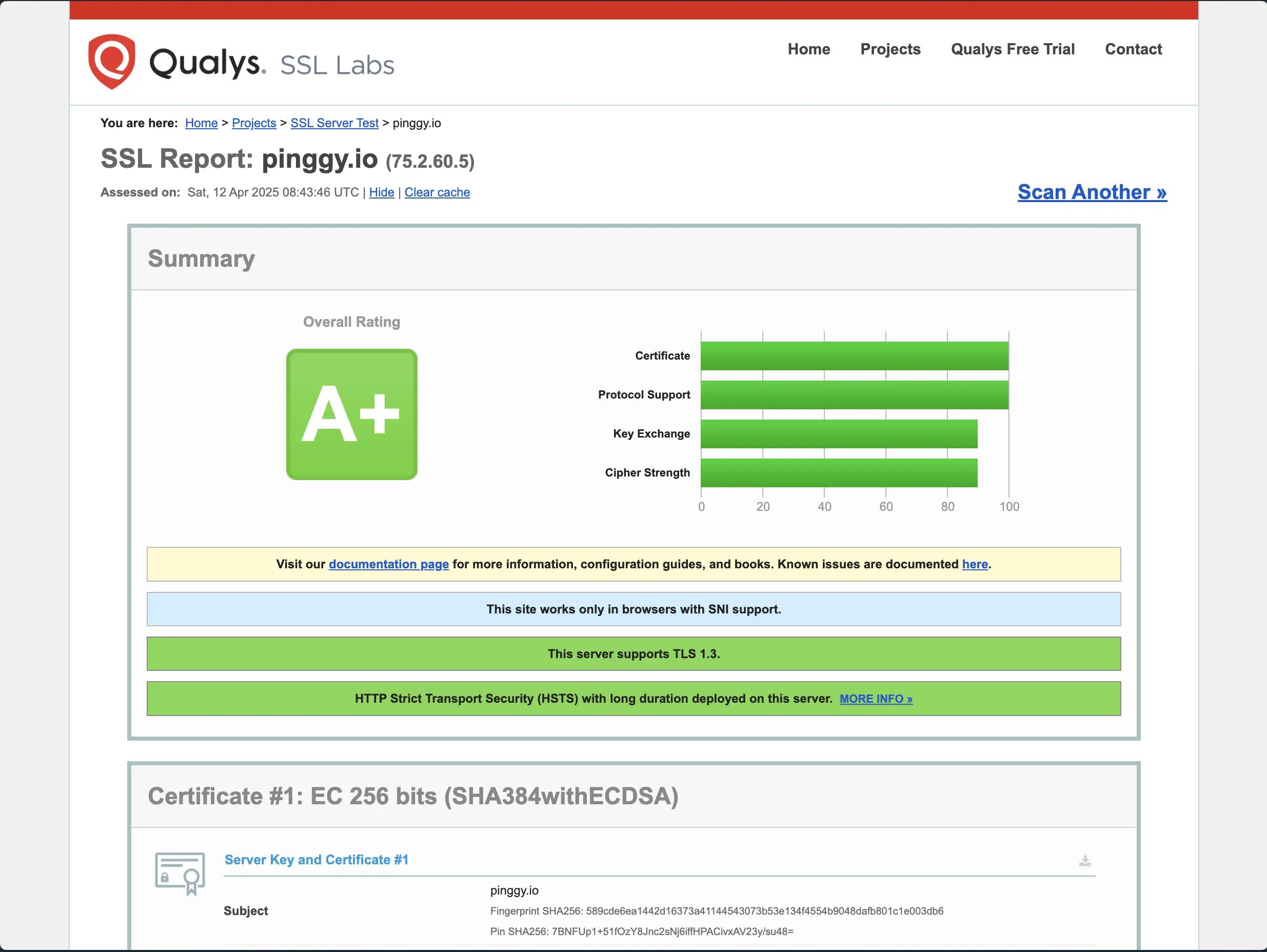Follow the Projects breadcrumb link
This screenshot has height=952, width=1267.
click(254, 123)
